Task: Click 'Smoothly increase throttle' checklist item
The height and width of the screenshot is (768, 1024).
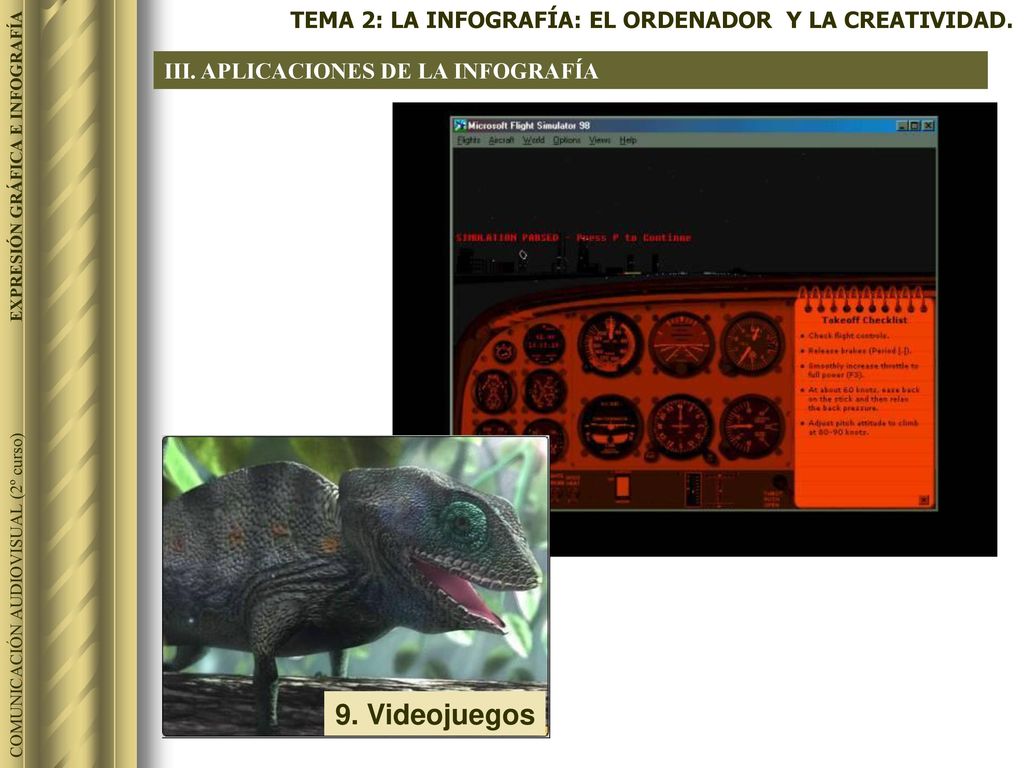Action: pyautogui.click(x=863, y=370)
